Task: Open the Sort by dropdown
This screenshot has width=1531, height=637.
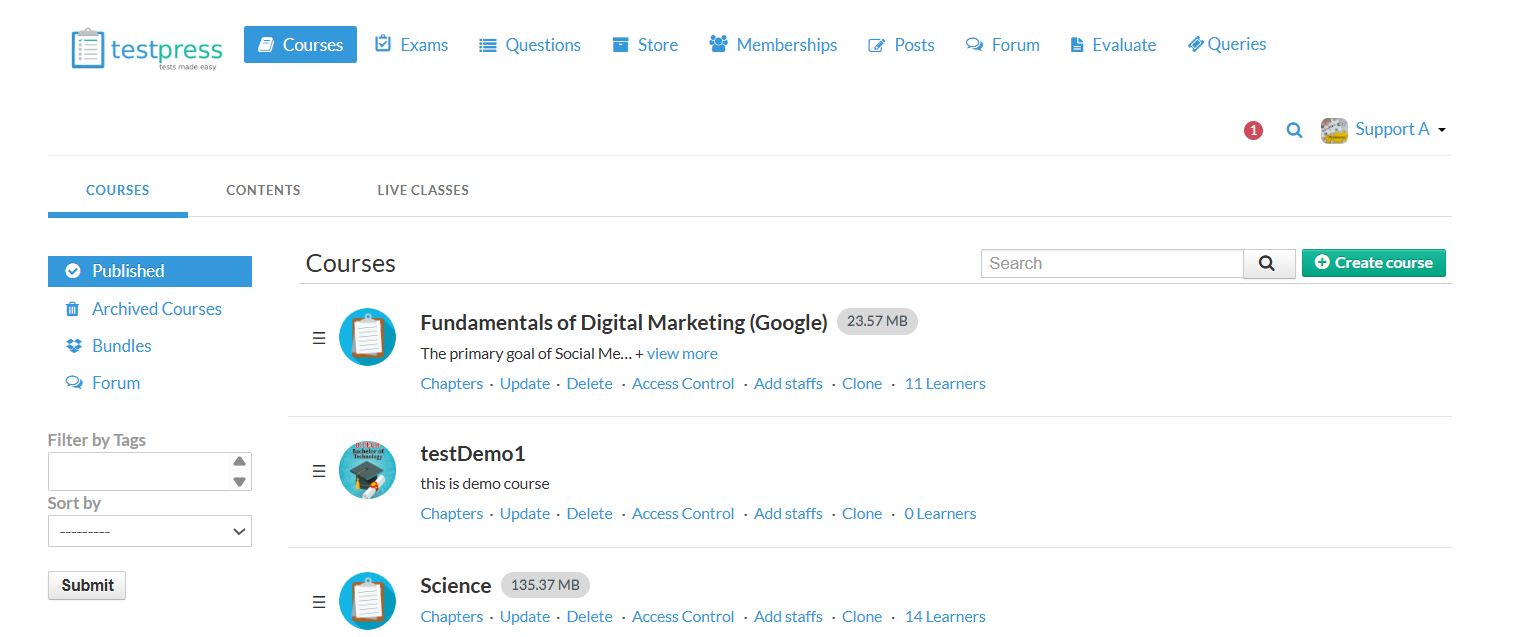Action: (x=150, y=531)
